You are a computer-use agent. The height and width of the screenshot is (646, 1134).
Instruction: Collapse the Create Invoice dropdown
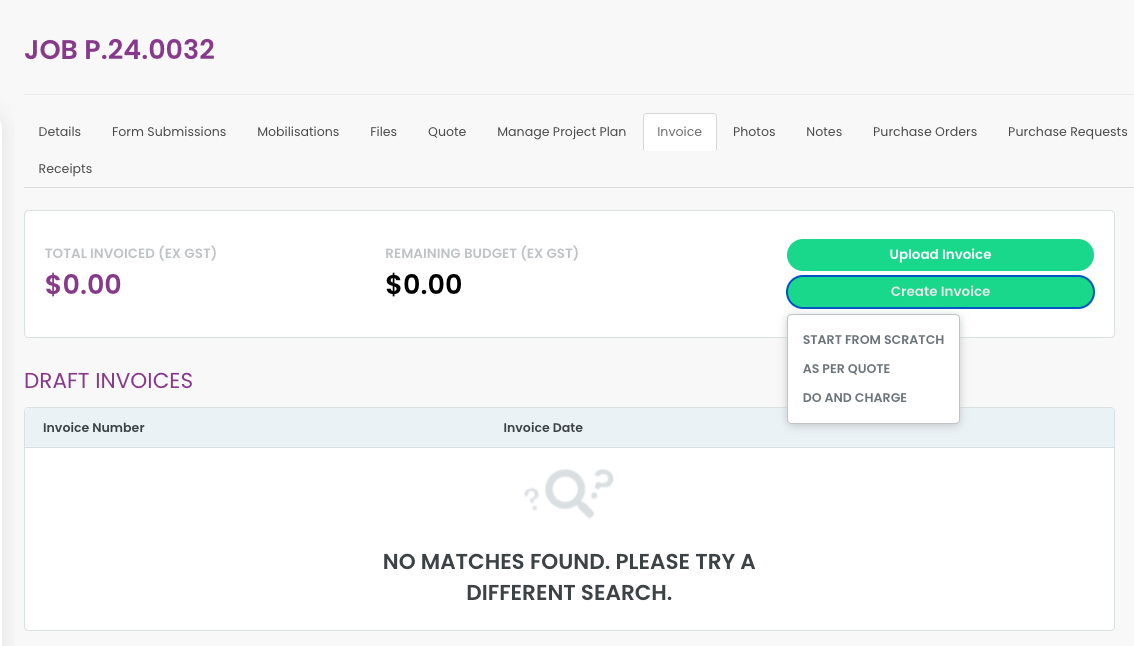tap(940, 292)
